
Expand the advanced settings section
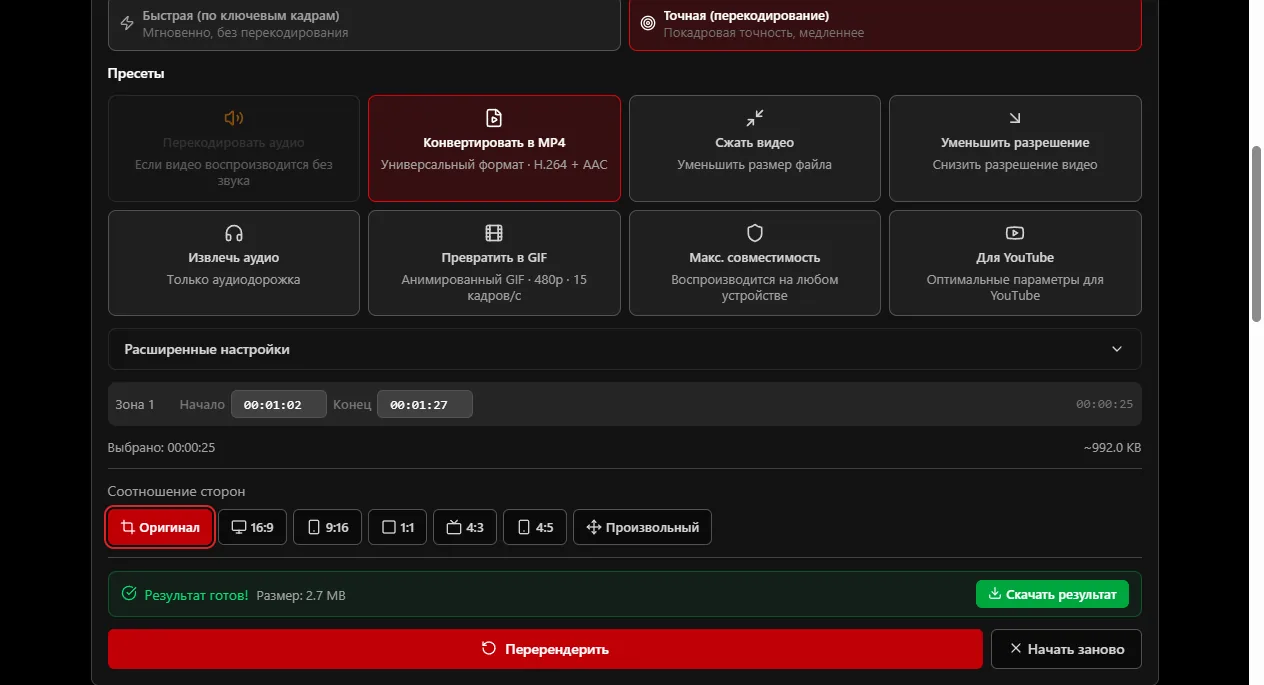[x=624, y=349]
